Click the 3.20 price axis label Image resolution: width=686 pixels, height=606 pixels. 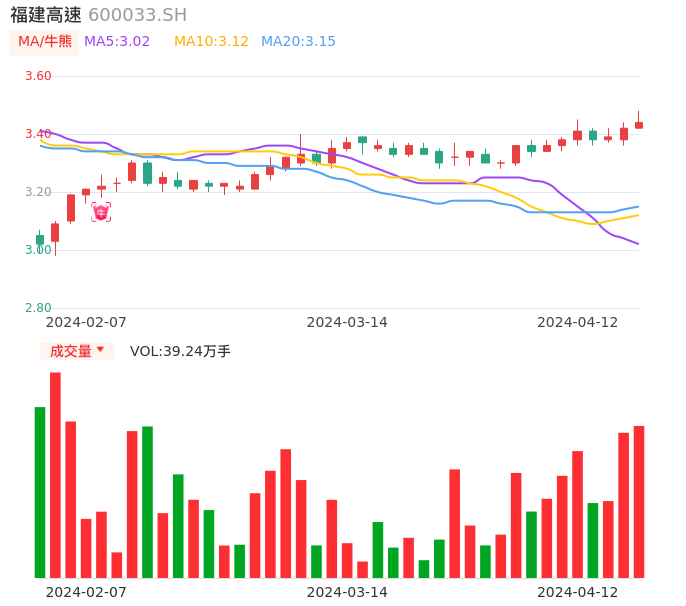click(x=38, y=192)
